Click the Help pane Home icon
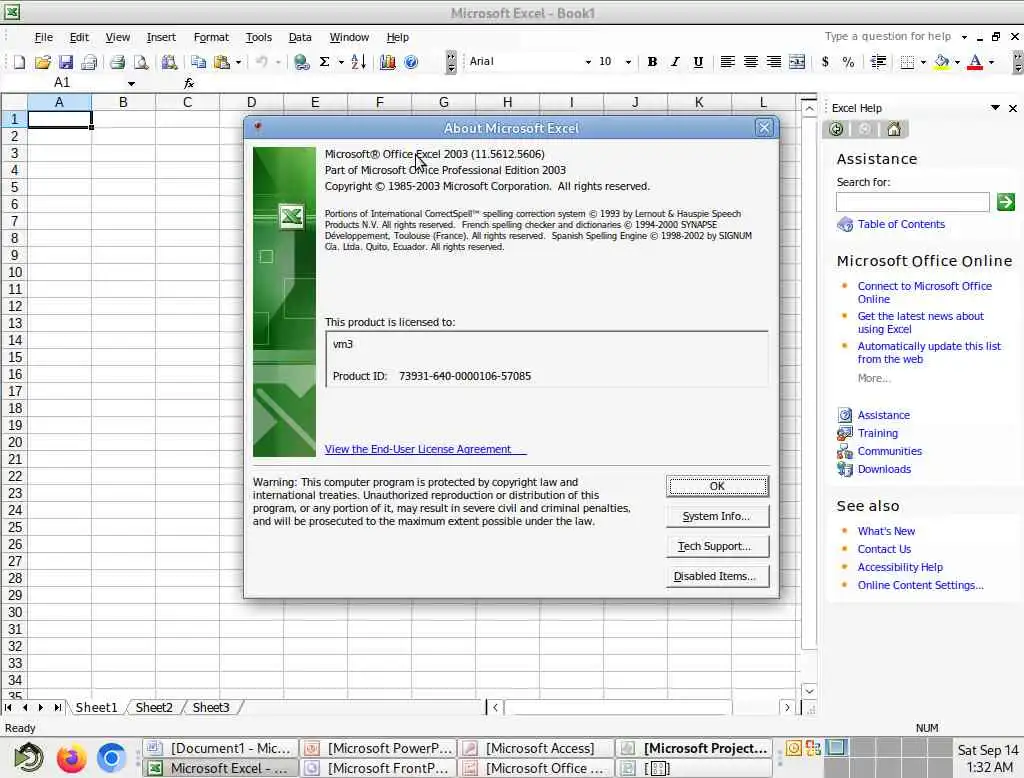The height and width of the screenshot is (778, 1024). click(893, 129)
